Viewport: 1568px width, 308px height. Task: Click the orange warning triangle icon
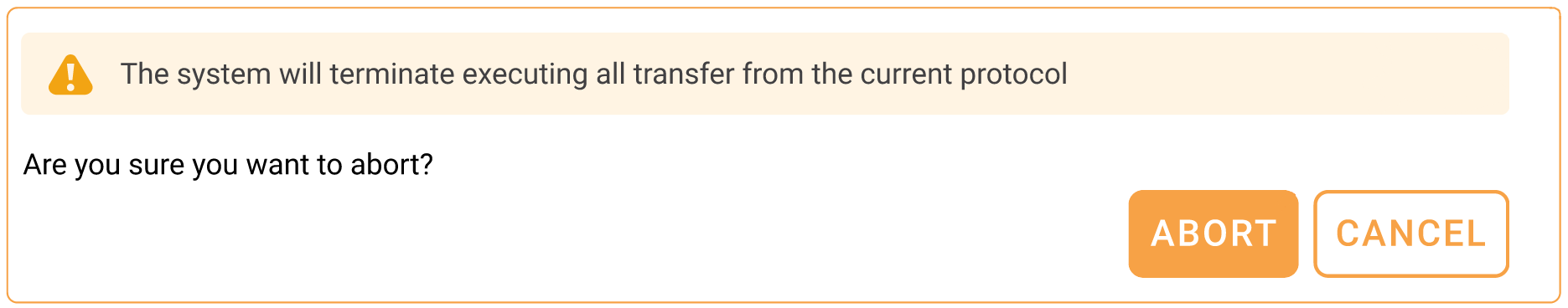[x=70, y=74]
